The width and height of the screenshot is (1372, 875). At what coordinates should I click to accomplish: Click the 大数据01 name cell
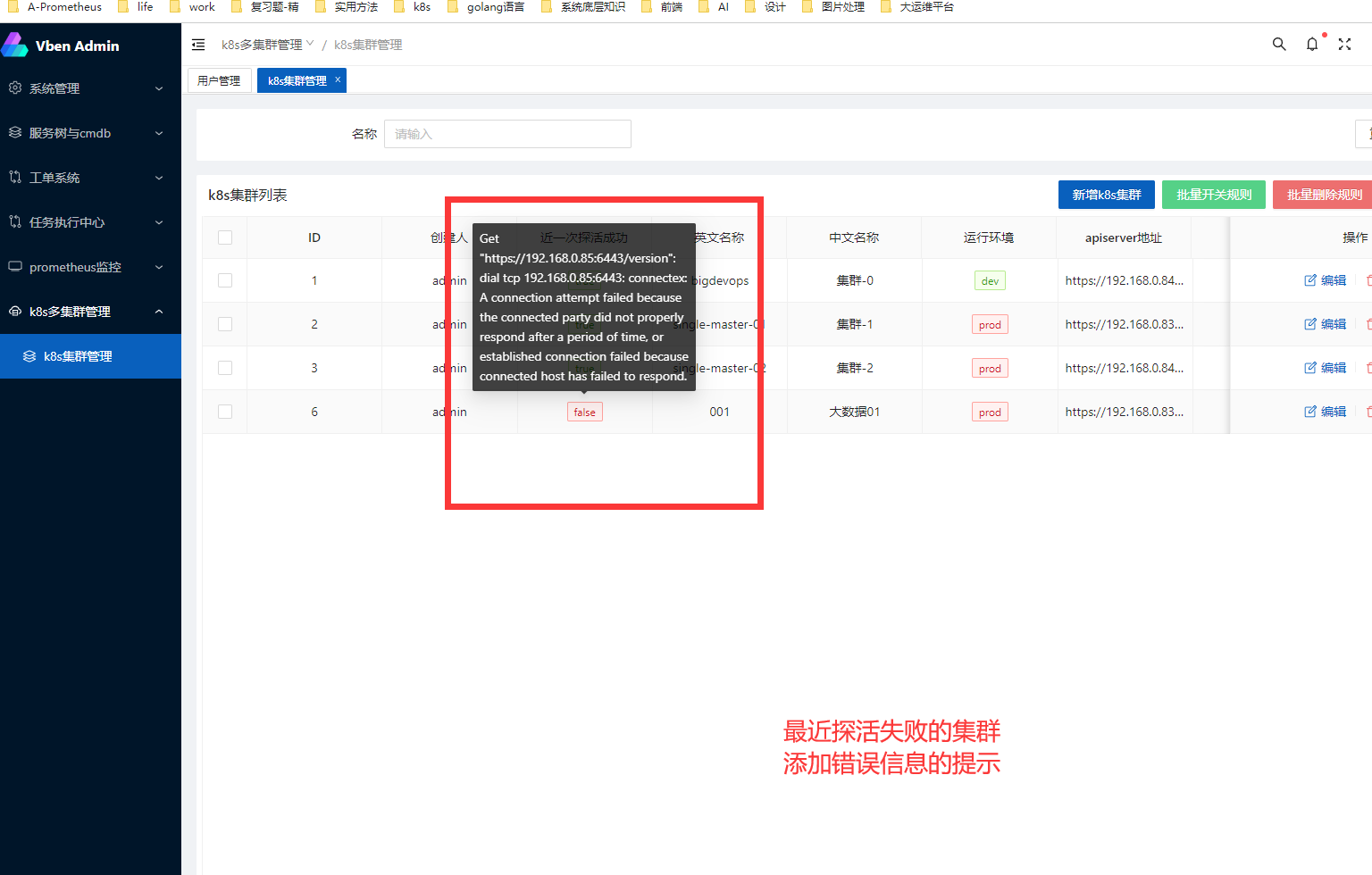click(854, 412)
